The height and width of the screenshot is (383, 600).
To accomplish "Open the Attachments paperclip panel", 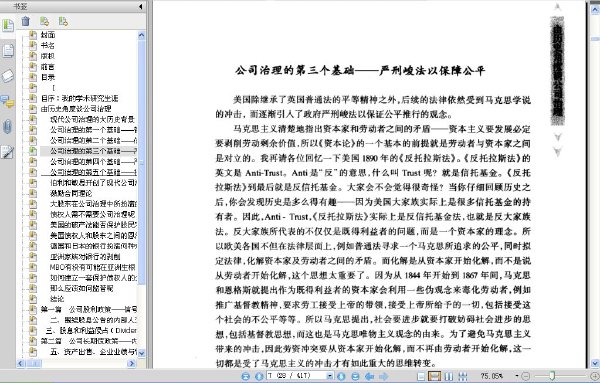I will pyautogui.click(x=8, y=127).
